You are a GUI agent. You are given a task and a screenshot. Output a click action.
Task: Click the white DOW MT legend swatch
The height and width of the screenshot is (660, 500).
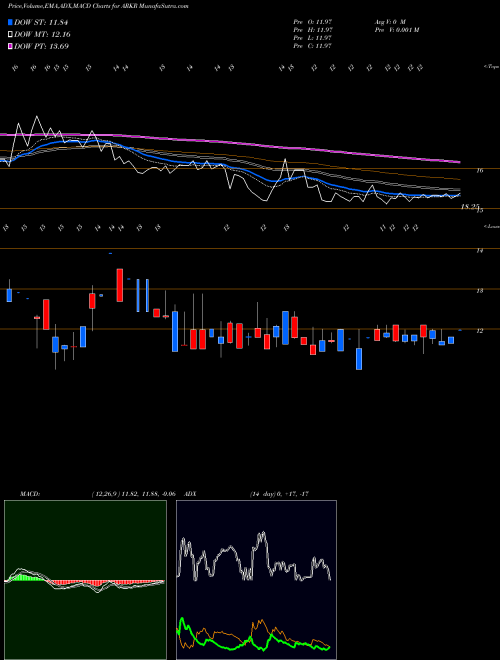[x=11, y=35]
